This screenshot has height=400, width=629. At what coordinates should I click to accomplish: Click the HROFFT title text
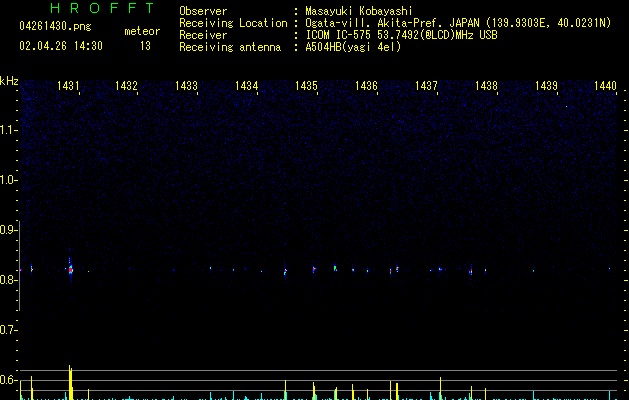[102, 8]
